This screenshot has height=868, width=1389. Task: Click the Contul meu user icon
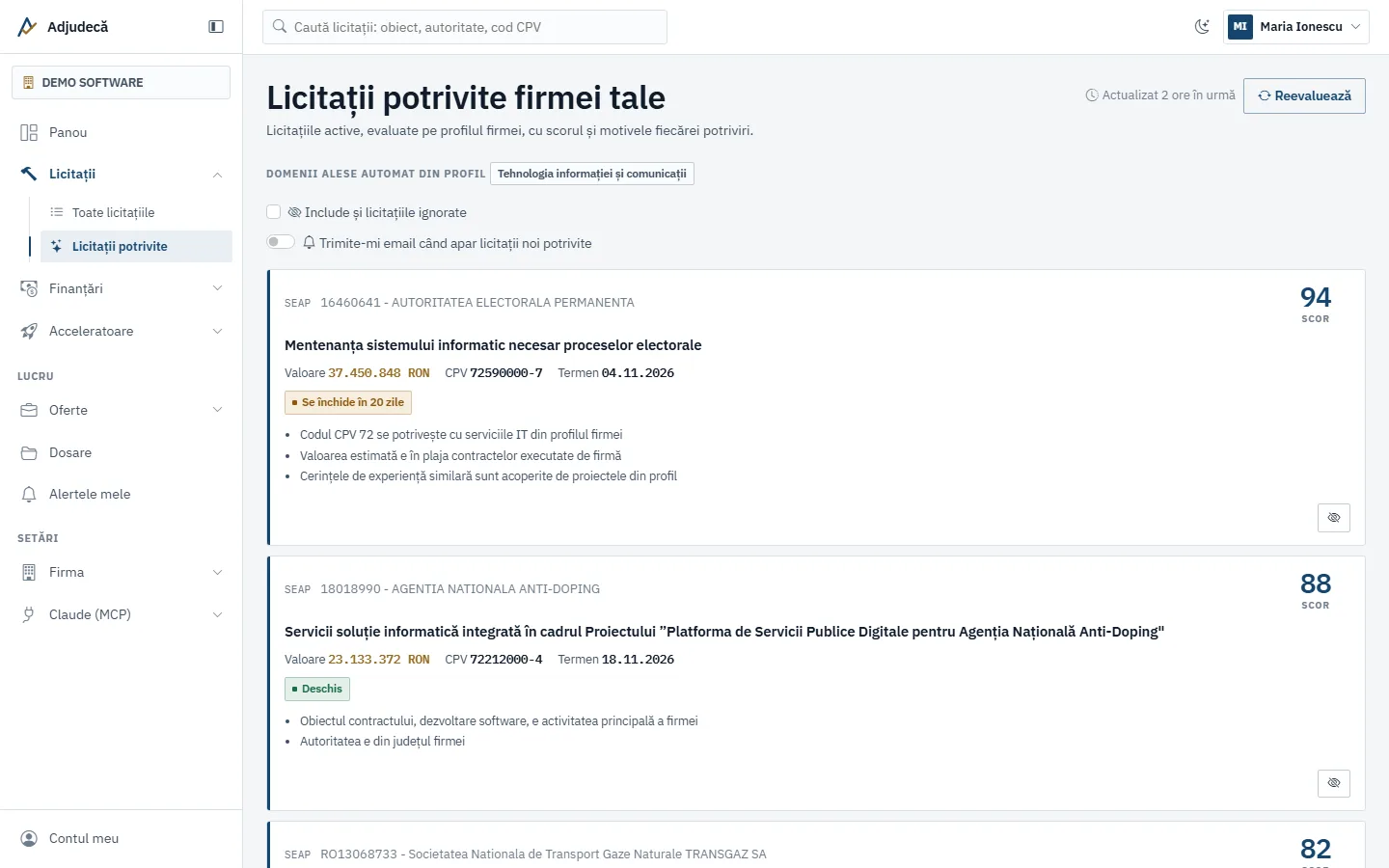click(x=29, y=838)
